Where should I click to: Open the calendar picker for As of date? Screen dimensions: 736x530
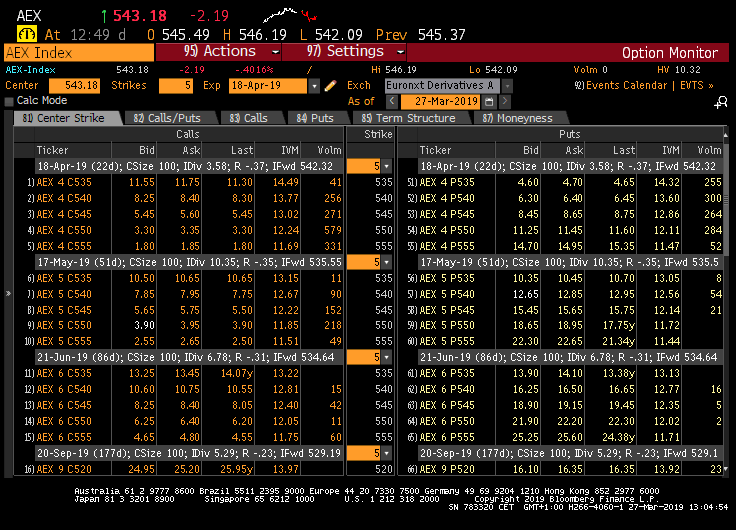[489, 101]
